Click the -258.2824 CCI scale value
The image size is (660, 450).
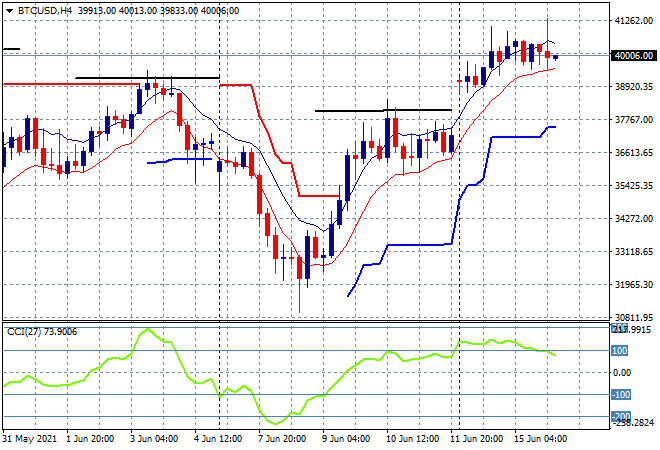[x=633, y=423]
